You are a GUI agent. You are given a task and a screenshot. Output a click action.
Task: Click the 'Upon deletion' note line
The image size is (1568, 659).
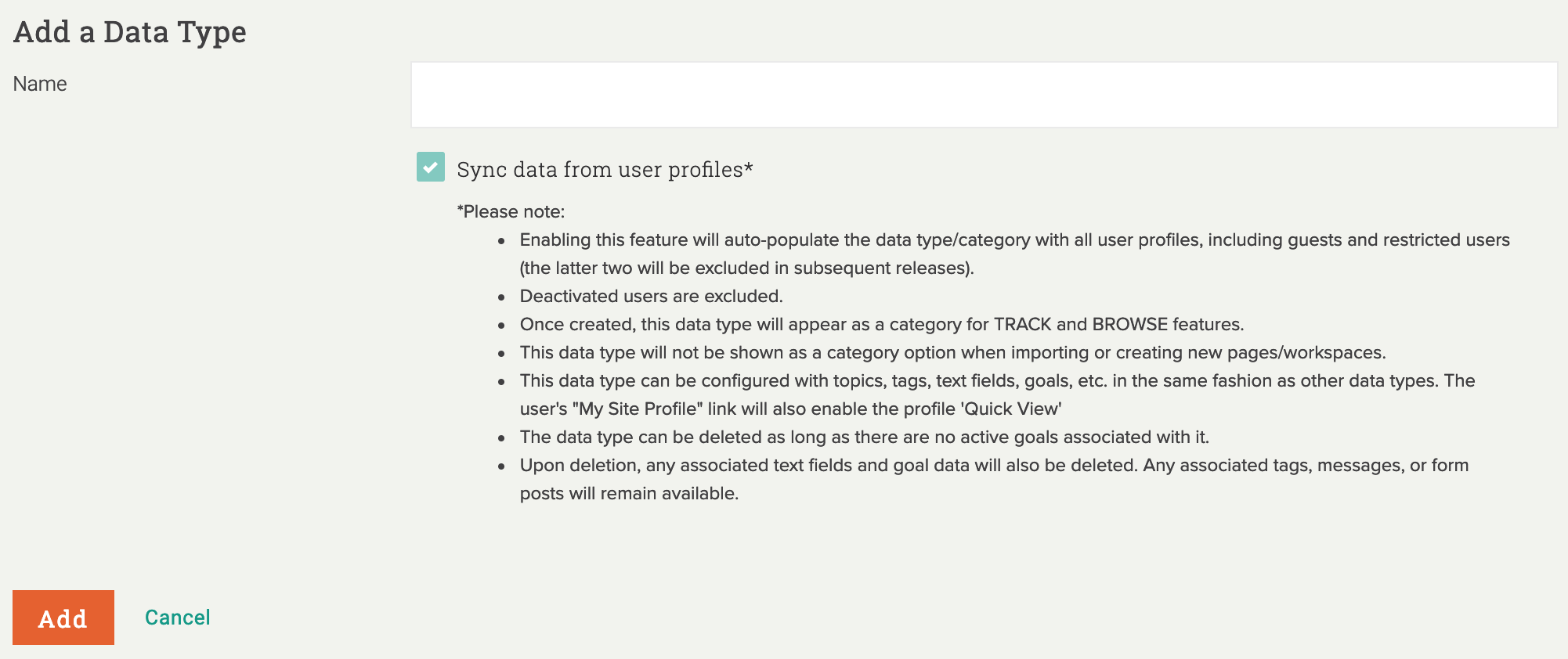pos(993,466)
